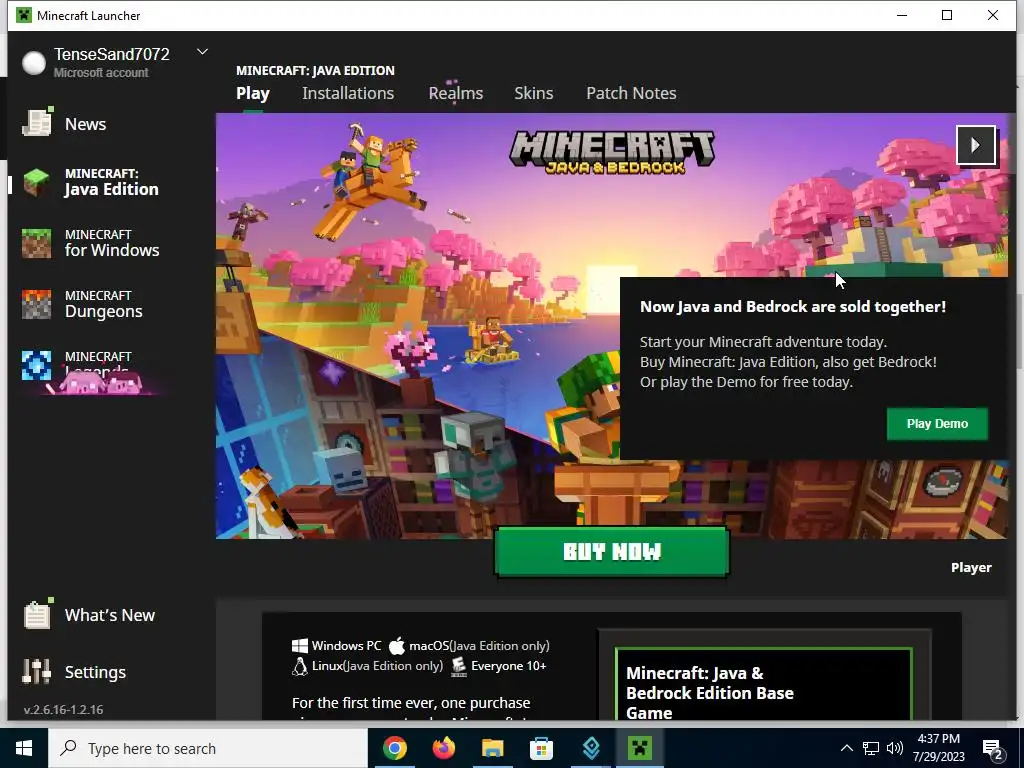The height and width of the screenshot is (768, 1024).
Task: Click the taskbar clock showing 4:37 PM
Action: point(938,748)
